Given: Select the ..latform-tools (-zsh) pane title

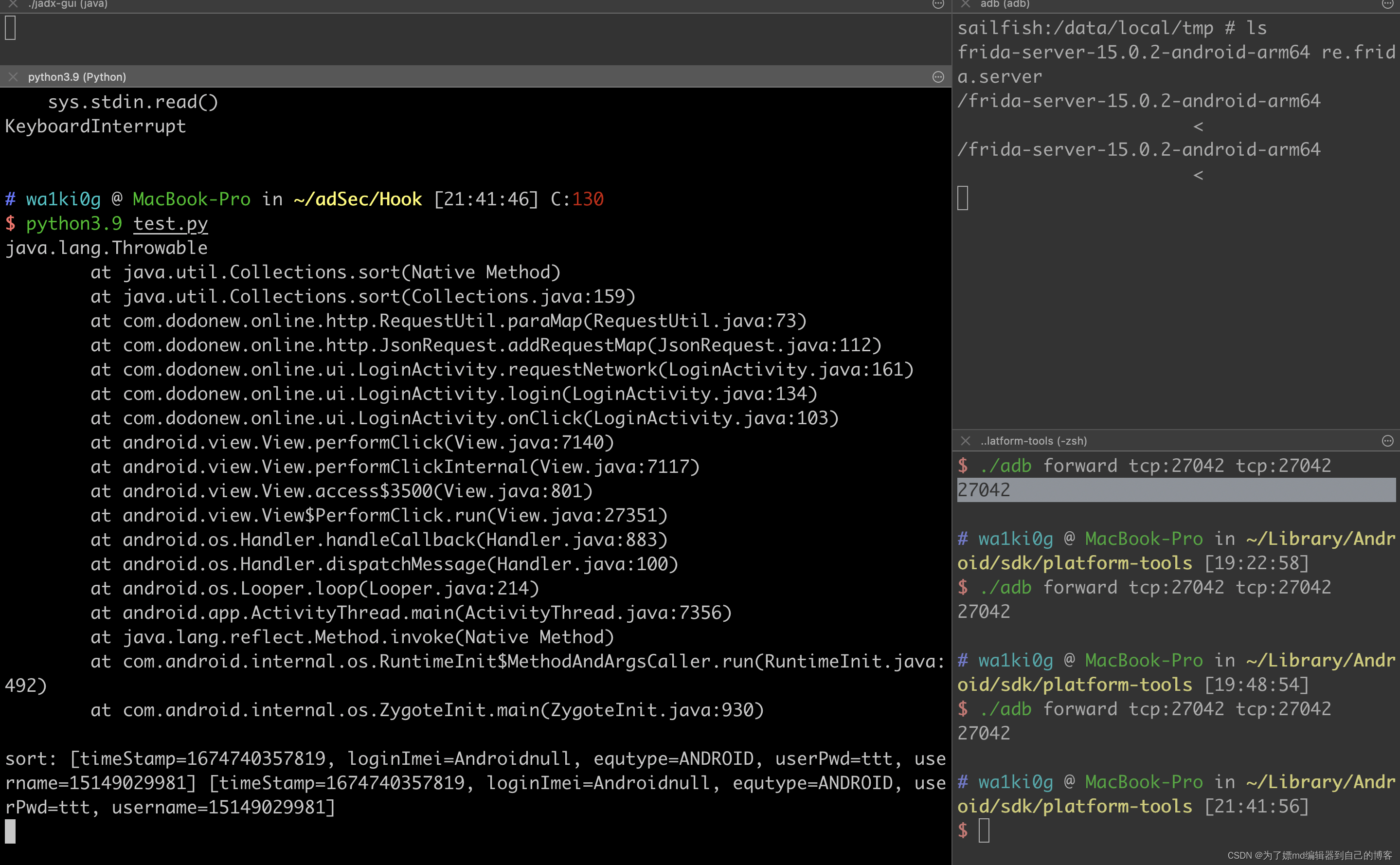Looking at the screenshot, I should [1033, 440].
